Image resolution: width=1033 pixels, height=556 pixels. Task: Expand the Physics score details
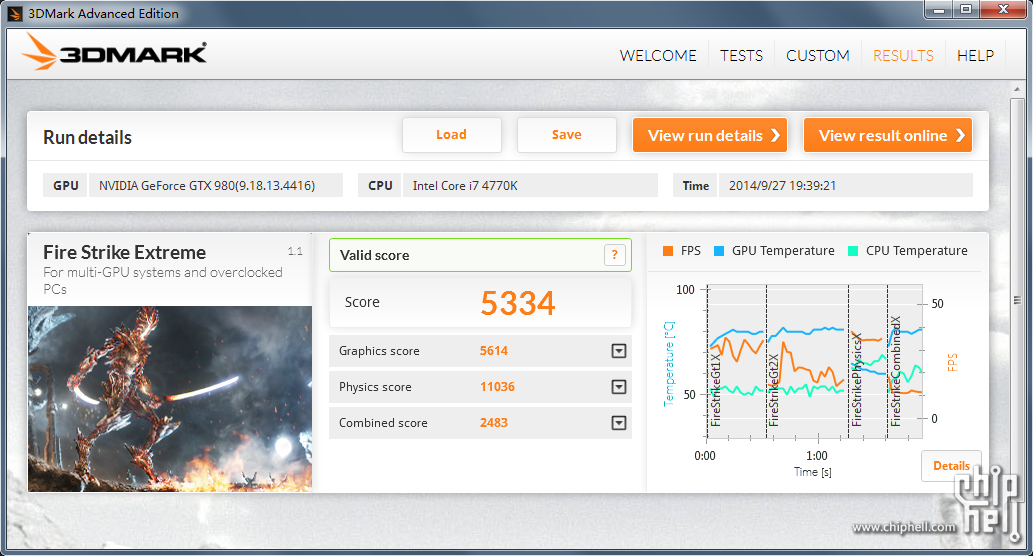(x=619, y=387)
